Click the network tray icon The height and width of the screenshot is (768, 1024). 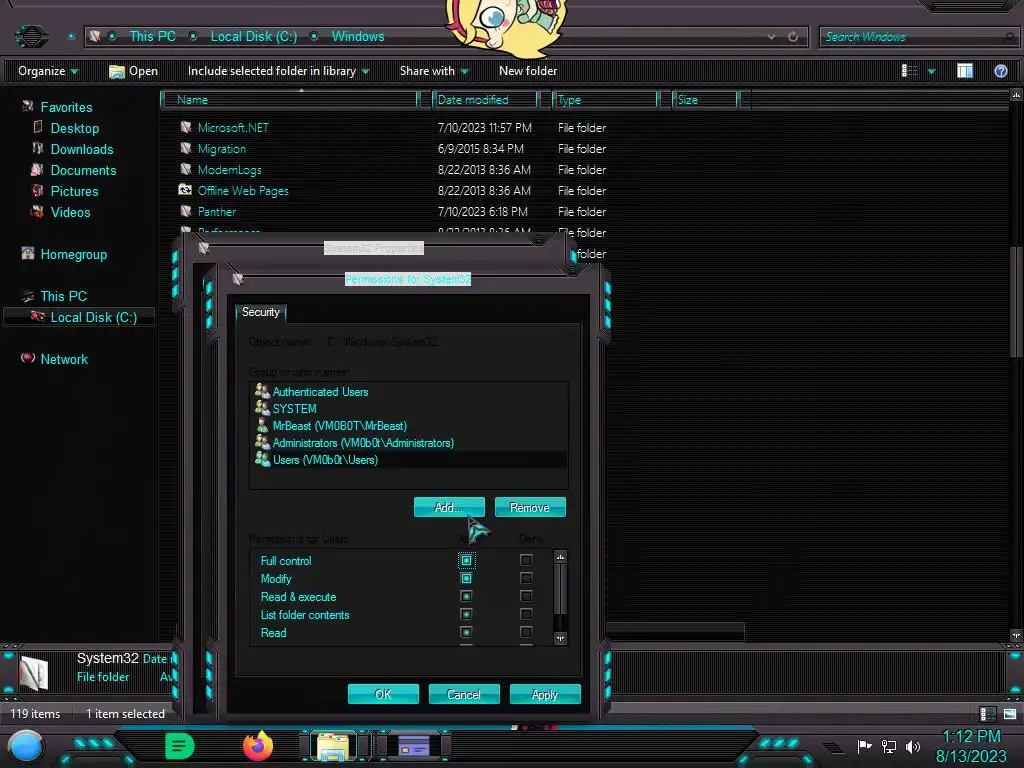[888, 746]
